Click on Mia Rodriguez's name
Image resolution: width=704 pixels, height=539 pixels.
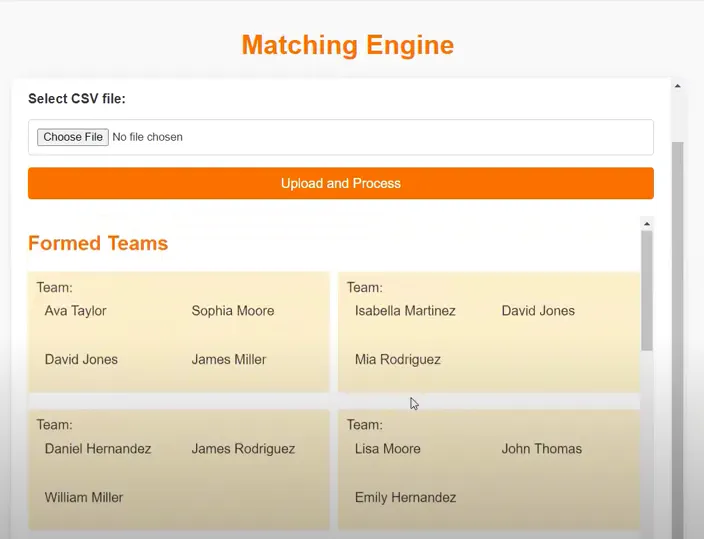pyautogui.click(x=397, y=360)
